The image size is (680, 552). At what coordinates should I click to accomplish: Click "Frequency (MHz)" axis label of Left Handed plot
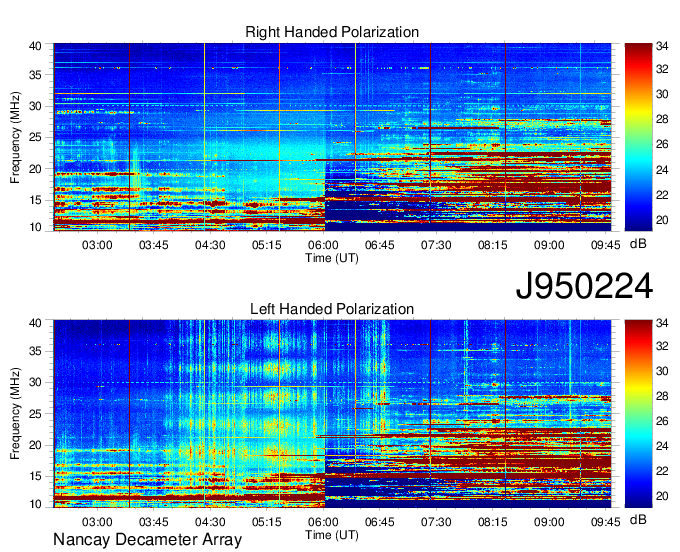tap(15, 414)
